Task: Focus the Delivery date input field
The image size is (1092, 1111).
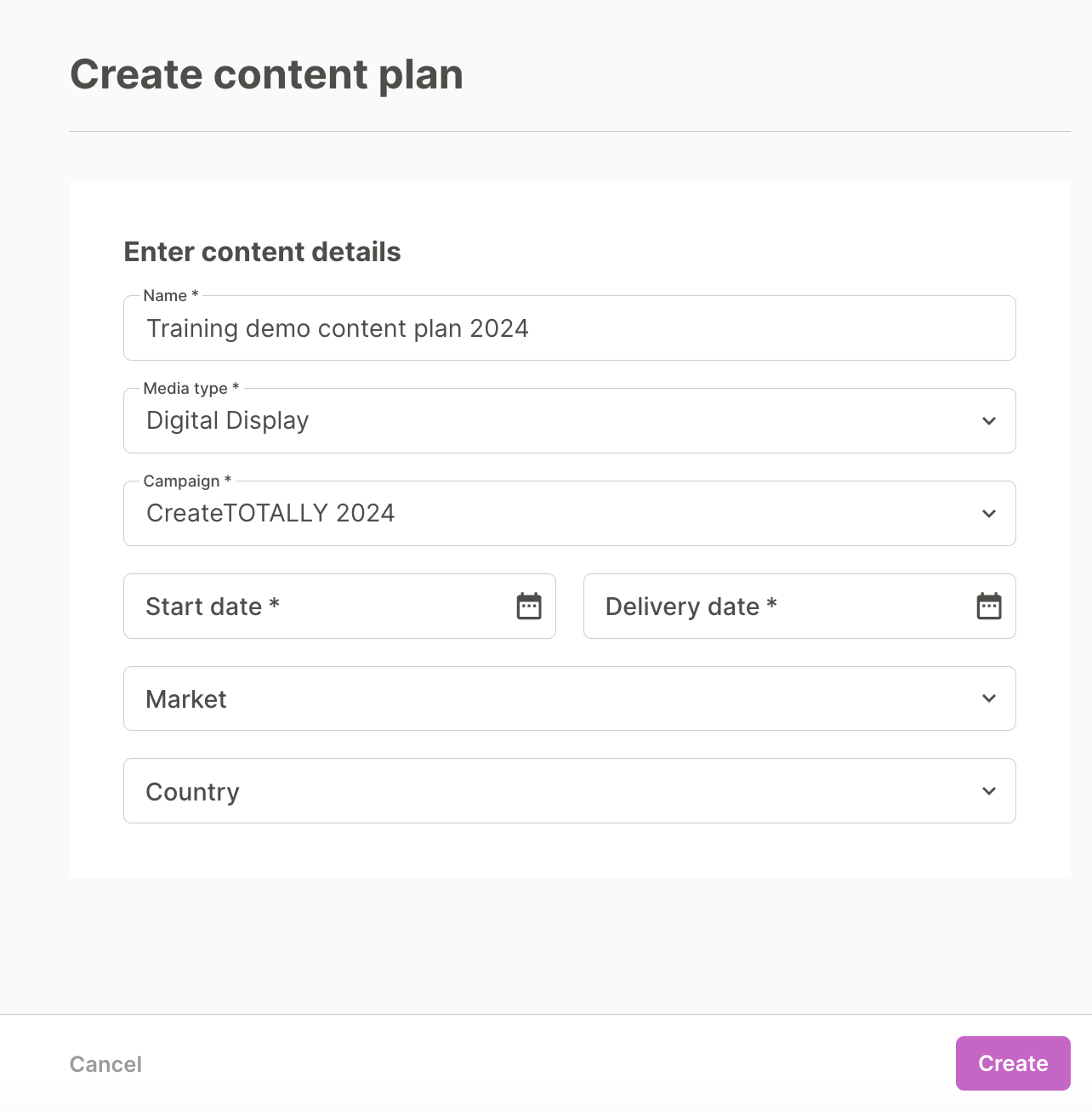Action: [799, 607]
